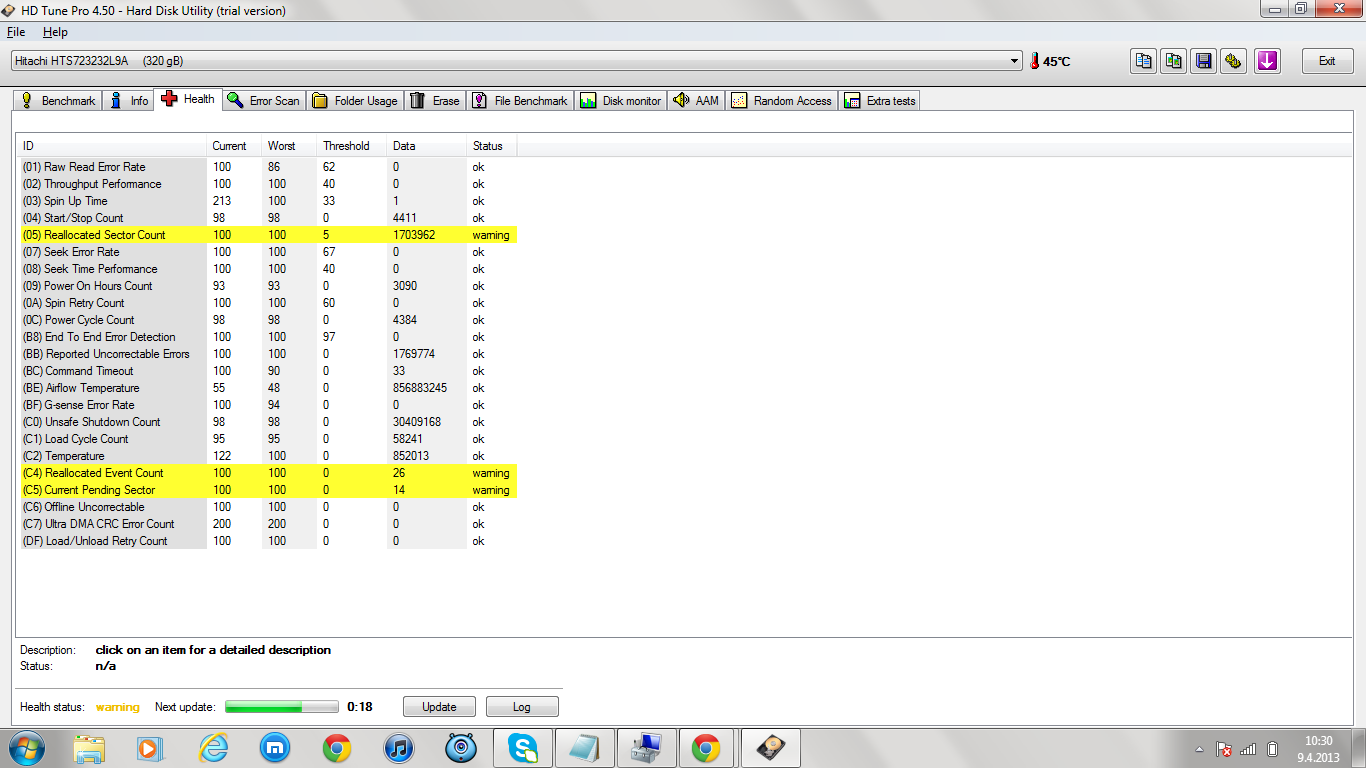
Task: Click the data value 1703962
Action: pos(414,235)
